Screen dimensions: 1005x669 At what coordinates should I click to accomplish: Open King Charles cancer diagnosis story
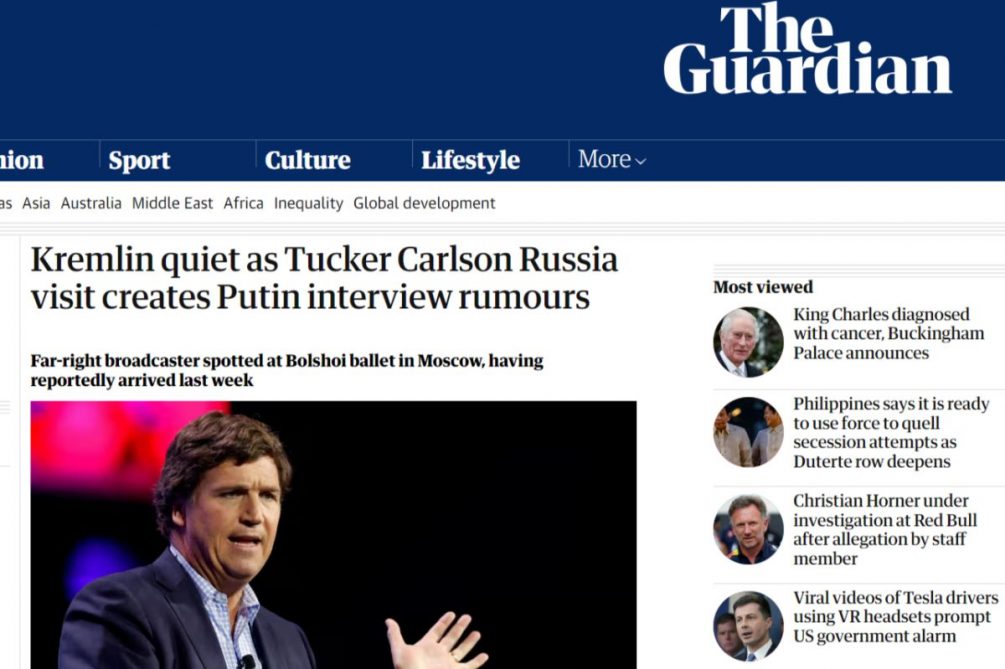coord(888,334)
